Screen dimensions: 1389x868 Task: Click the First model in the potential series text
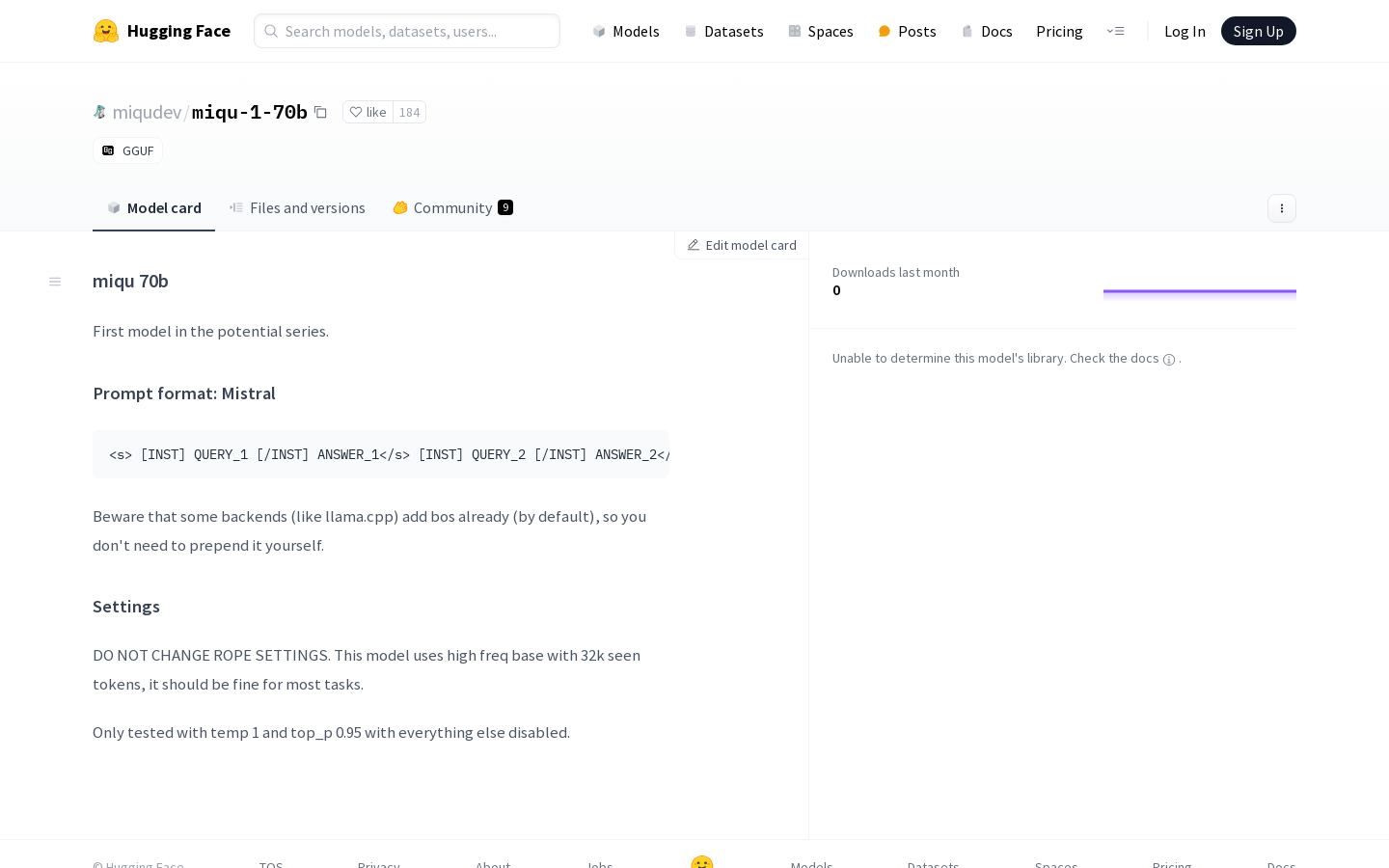pos(210,331)
